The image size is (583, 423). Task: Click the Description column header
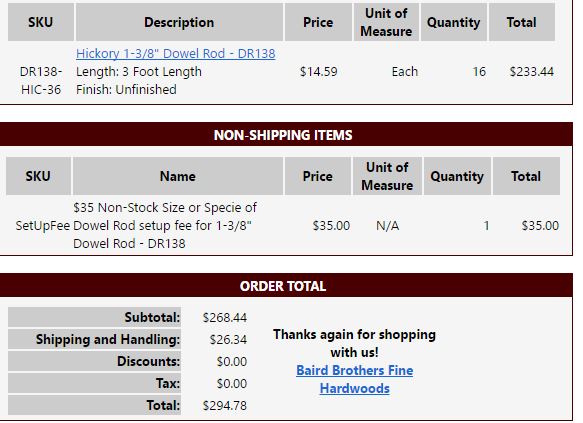(x=179, y=22)
